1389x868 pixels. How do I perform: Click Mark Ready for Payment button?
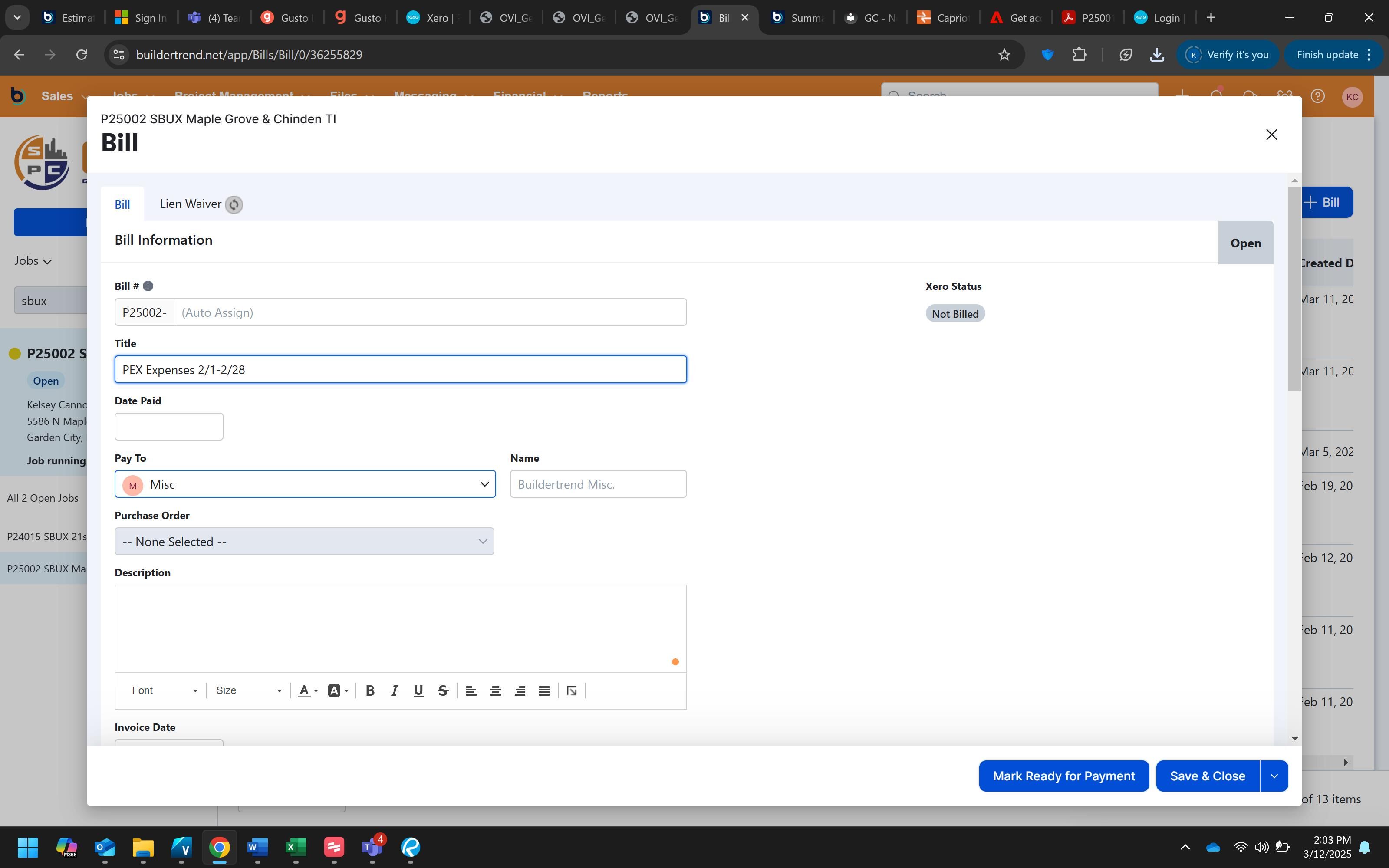[1063, 776]
